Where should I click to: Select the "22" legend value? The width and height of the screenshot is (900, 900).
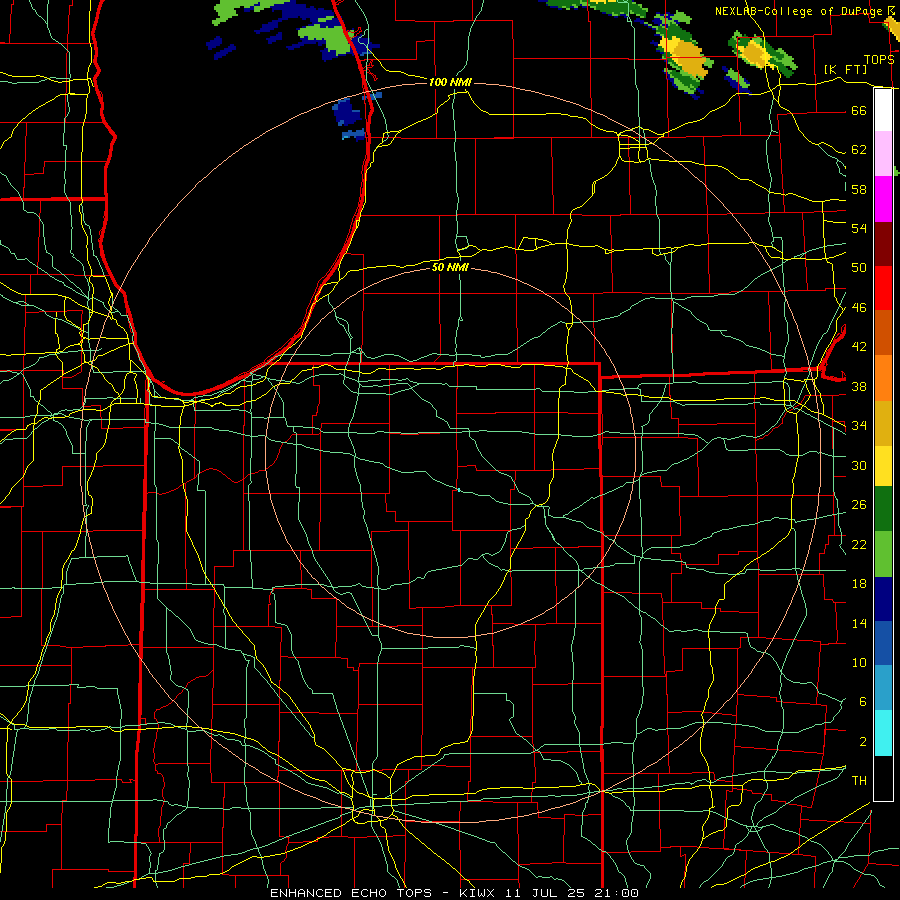859,544
